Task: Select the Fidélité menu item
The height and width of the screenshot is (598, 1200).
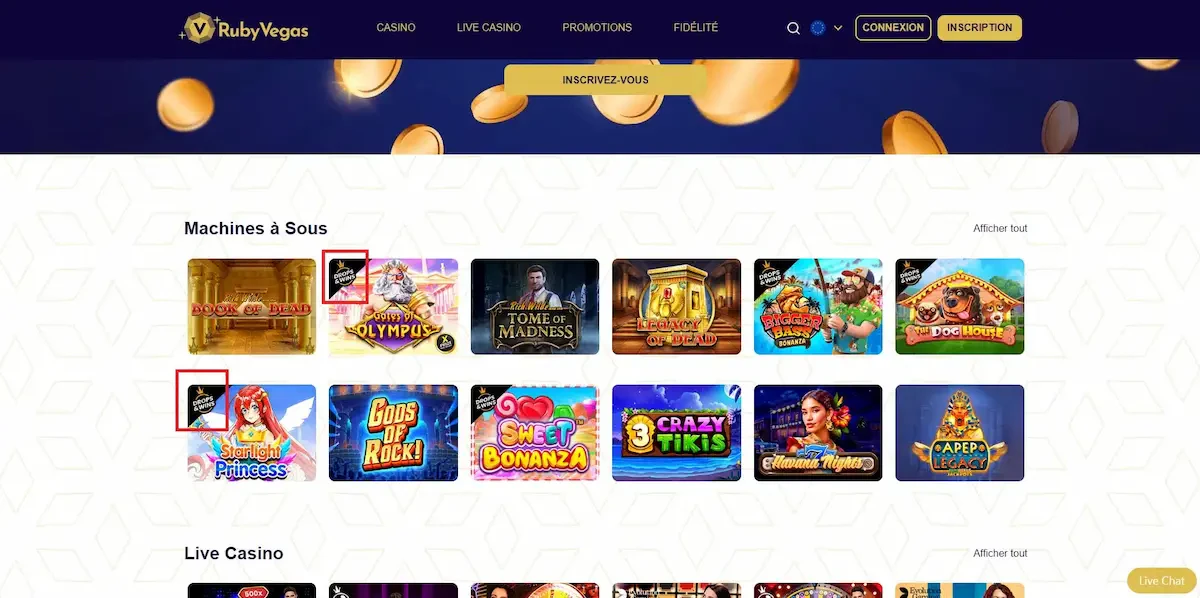Action: 696,28
